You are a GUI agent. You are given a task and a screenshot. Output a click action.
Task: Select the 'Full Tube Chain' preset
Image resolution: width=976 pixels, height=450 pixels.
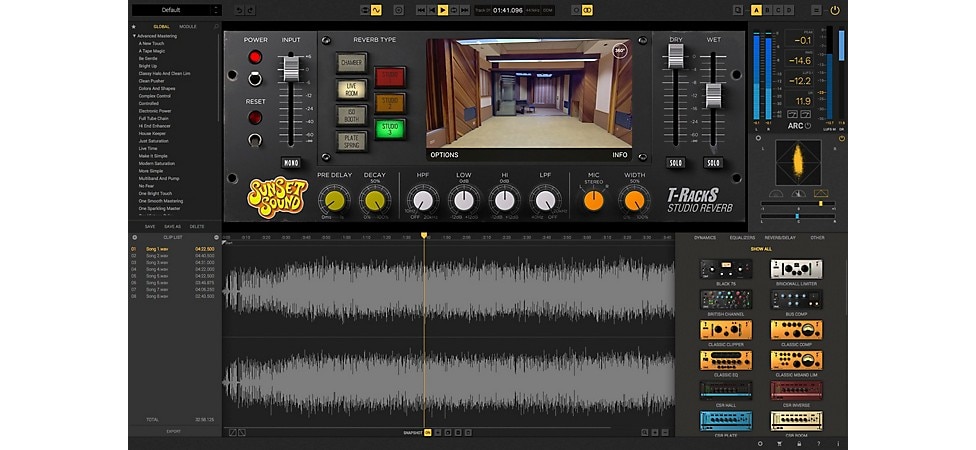[154, 118]
